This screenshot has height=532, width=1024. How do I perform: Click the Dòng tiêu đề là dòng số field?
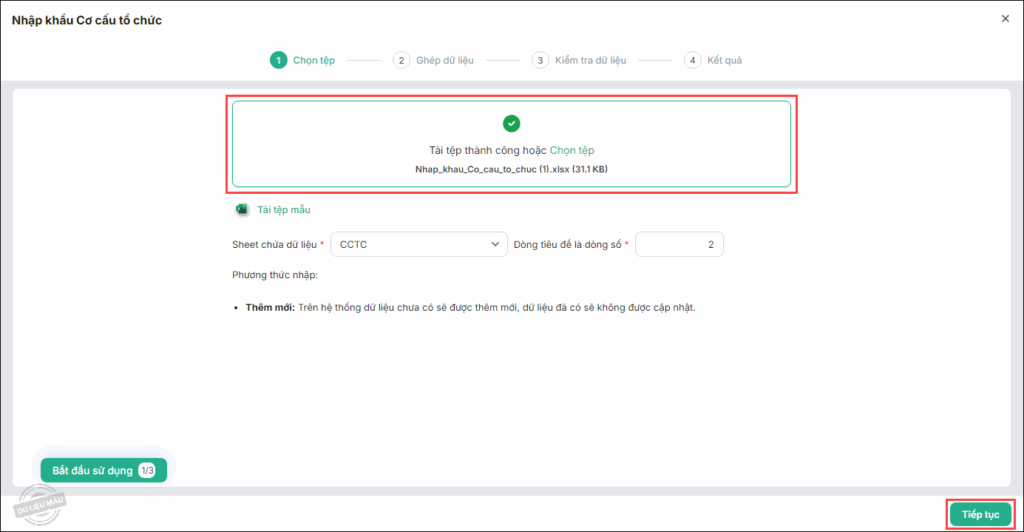(x=679, y=244)
